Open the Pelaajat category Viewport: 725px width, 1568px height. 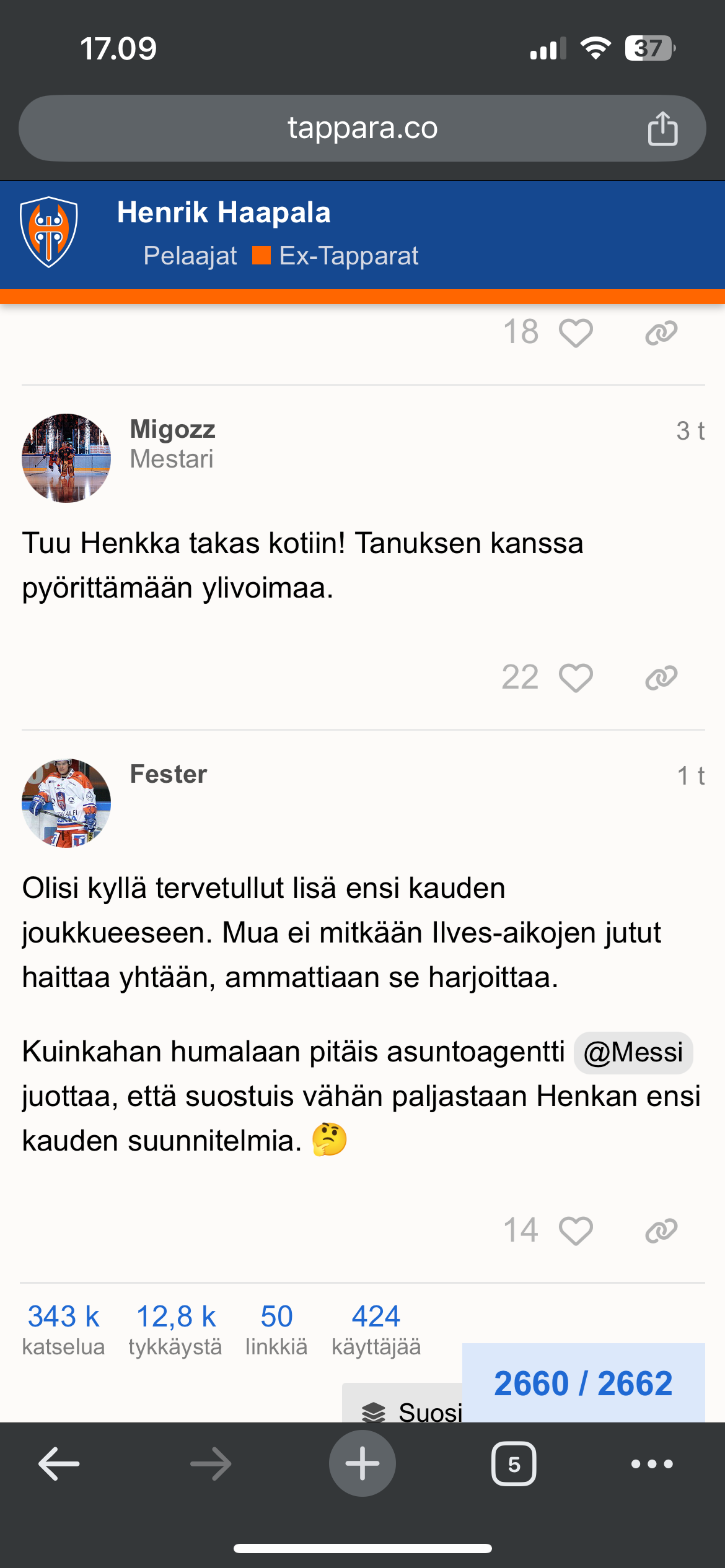coord(190,256)
